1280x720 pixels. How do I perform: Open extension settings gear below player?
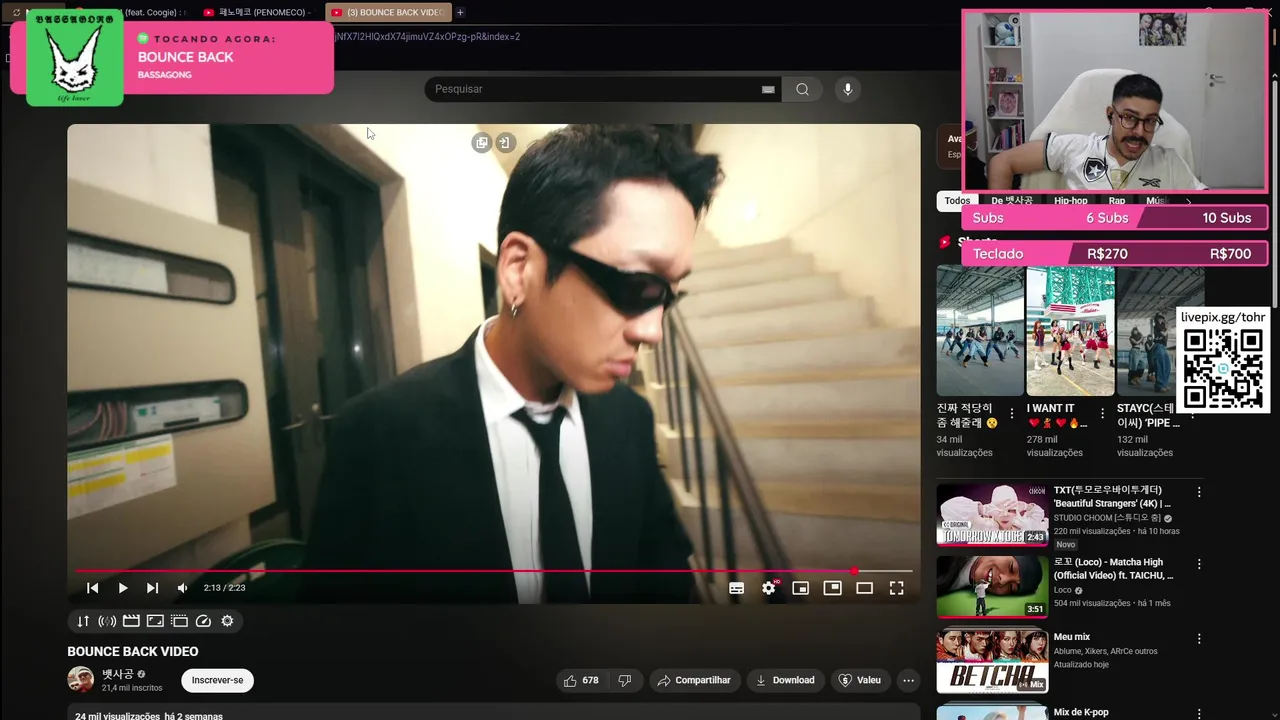227,621
